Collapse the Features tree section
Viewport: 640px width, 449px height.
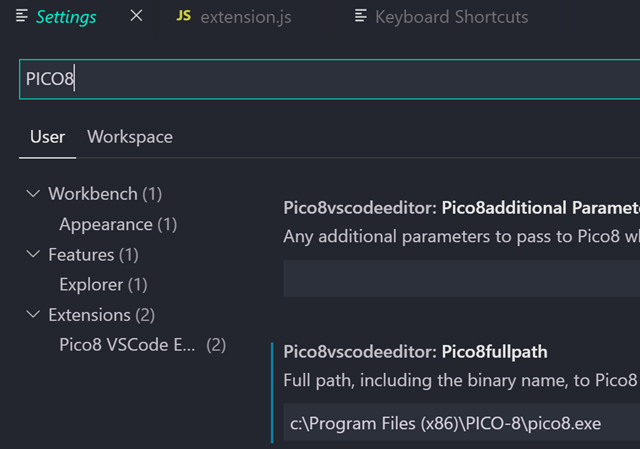click(33, 254)
